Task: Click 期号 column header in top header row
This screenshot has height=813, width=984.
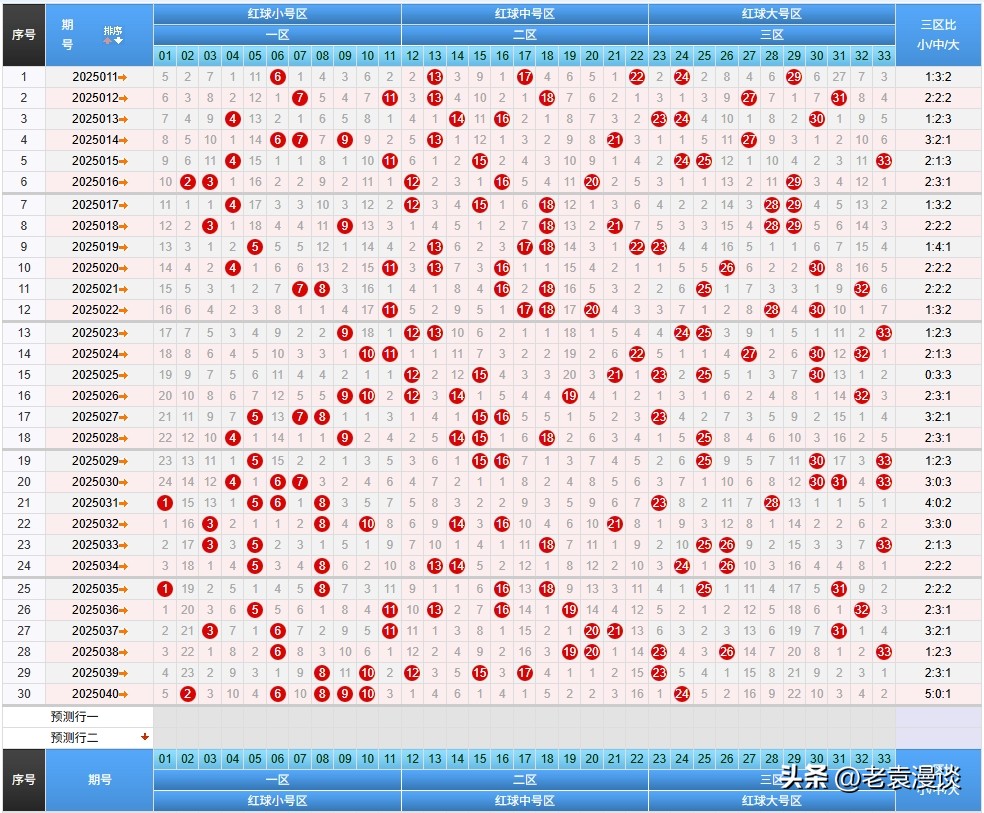Action: point(67,34)
